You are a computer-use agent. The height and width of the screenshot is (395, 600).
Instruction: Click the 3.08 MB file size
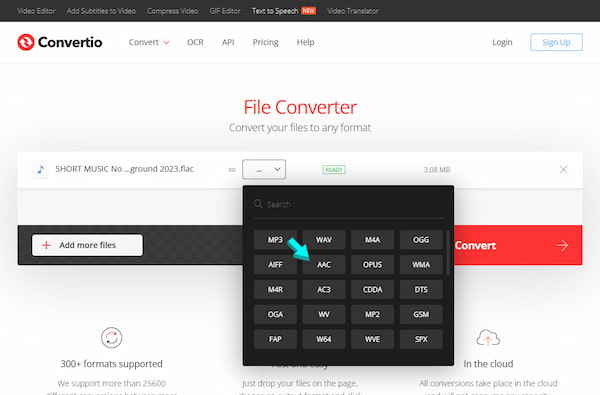pos(437,170)
